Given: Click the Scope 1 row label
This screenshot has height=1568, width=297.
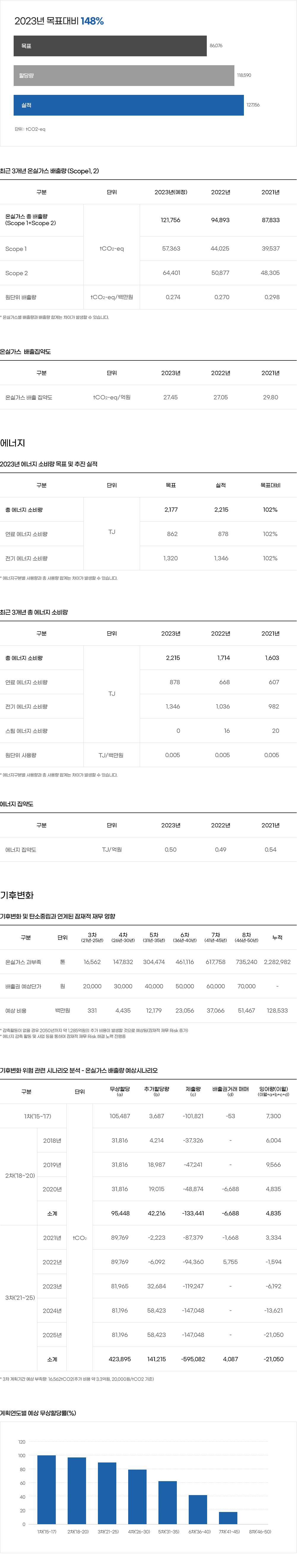Looking at the screenshot, I should (16, 249).
